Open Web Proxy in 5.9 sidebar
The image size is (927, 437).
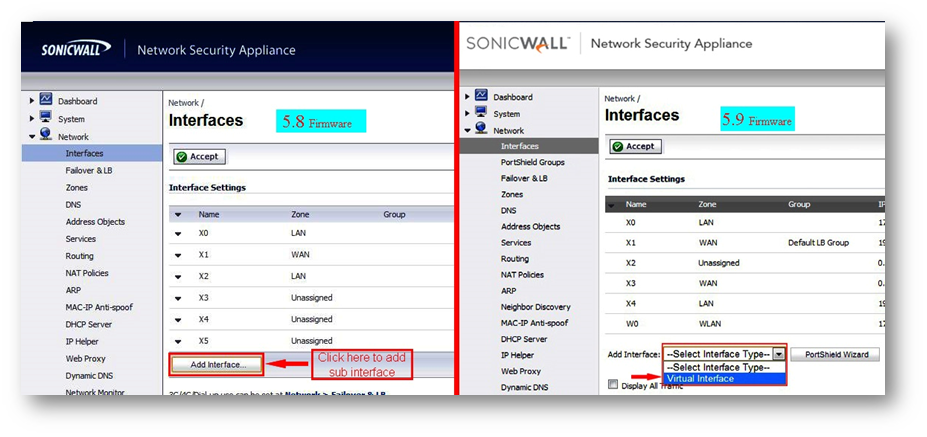point(520,371)
